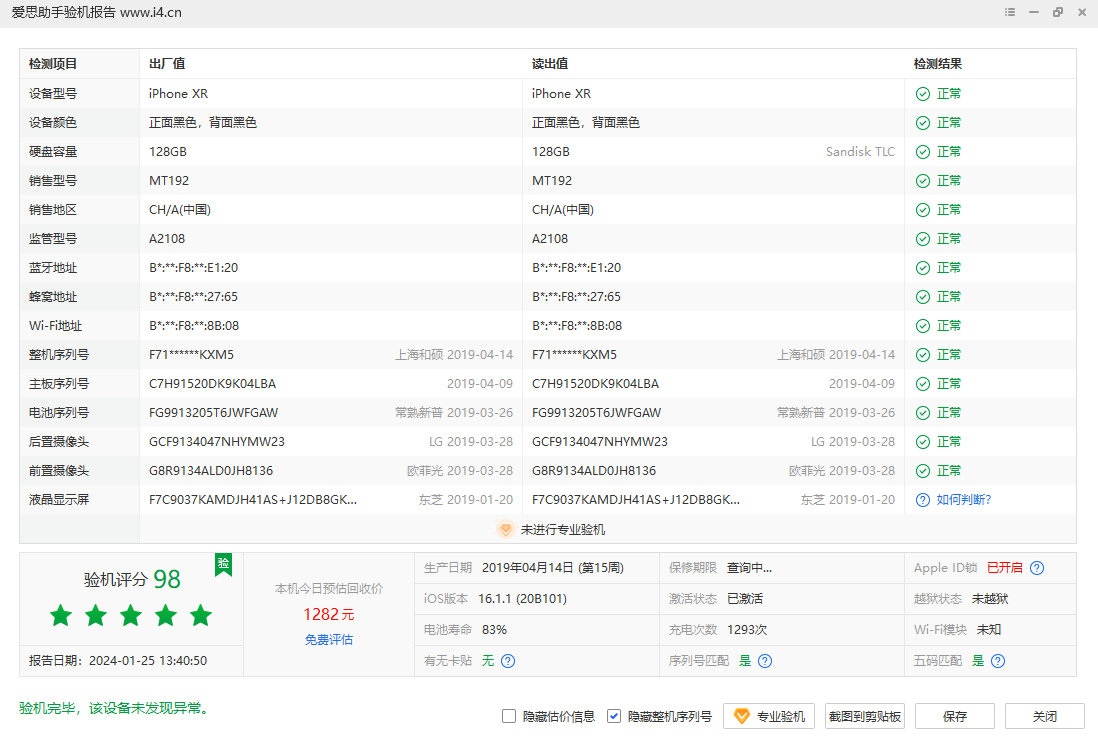
Task: Select read-out serial C7H91520DK9K04LBA next to 2019-04-09
Action: click(x=595, y=384)
